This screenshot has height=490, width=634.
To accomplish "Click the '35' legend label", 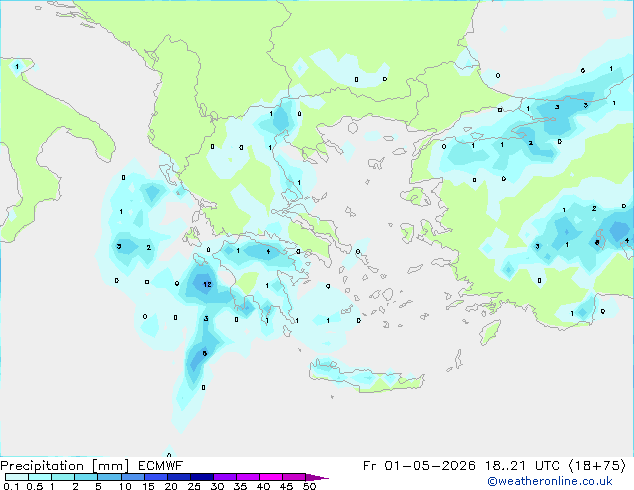I will tap(240, 486).
